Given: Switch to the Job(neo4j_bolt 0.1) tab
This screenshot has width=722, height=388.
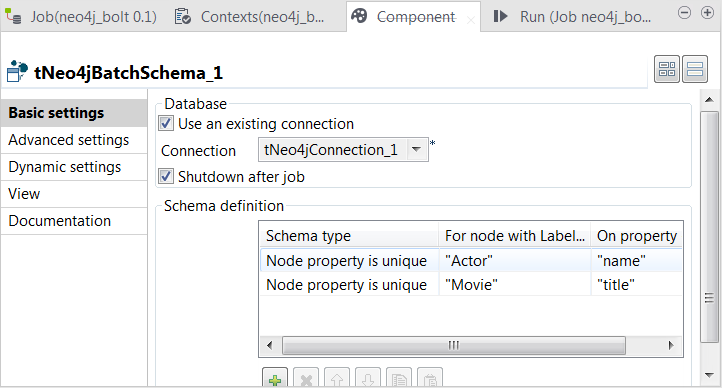Looking at the screenshot, I should [x=81, y=17].
